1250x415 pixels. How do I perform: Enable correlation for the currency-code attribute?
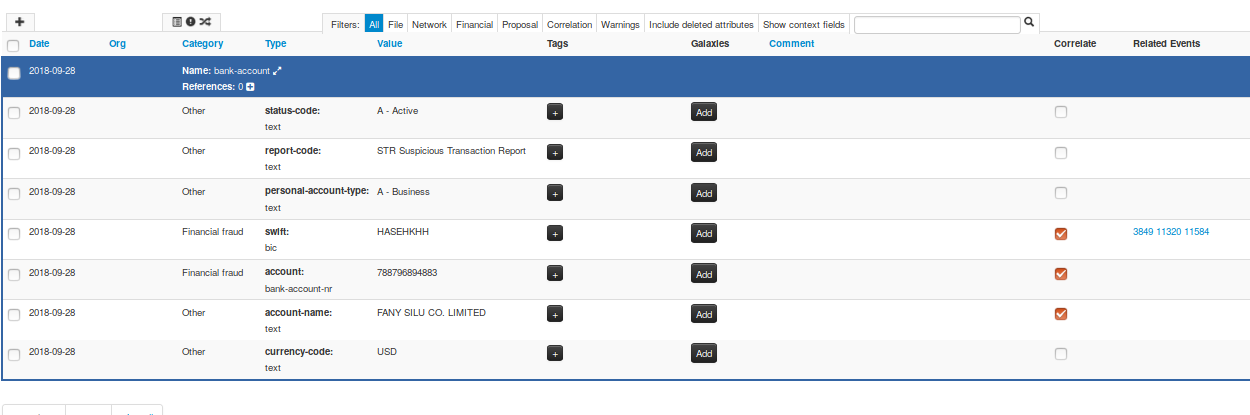[x=1061, y=353]
